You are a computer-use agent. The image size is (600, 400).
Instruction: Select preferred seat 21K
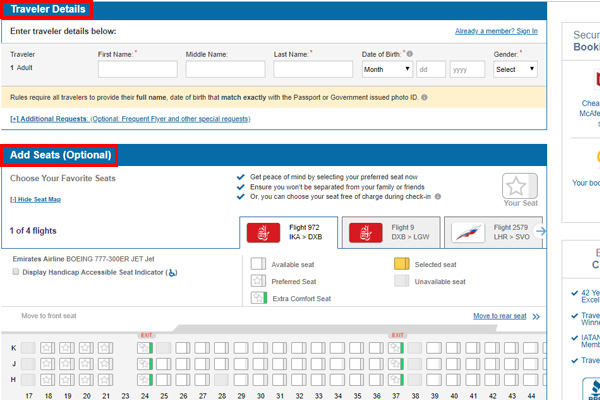click(105, 348)
